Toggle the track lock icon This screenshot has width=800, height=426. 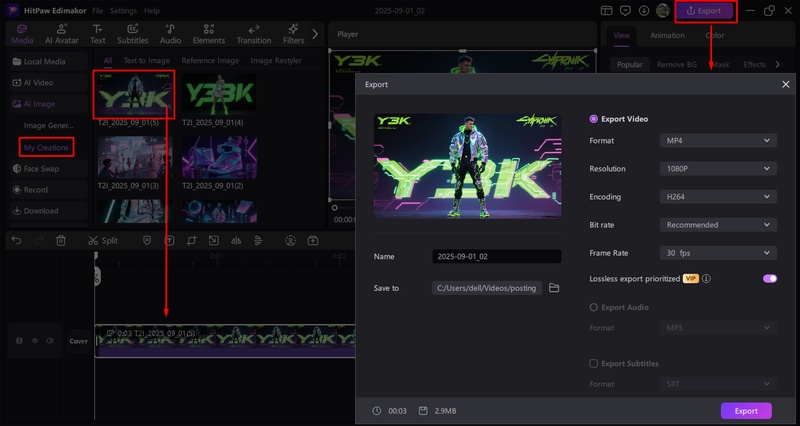pyautogui.click(x=19, y=340)
